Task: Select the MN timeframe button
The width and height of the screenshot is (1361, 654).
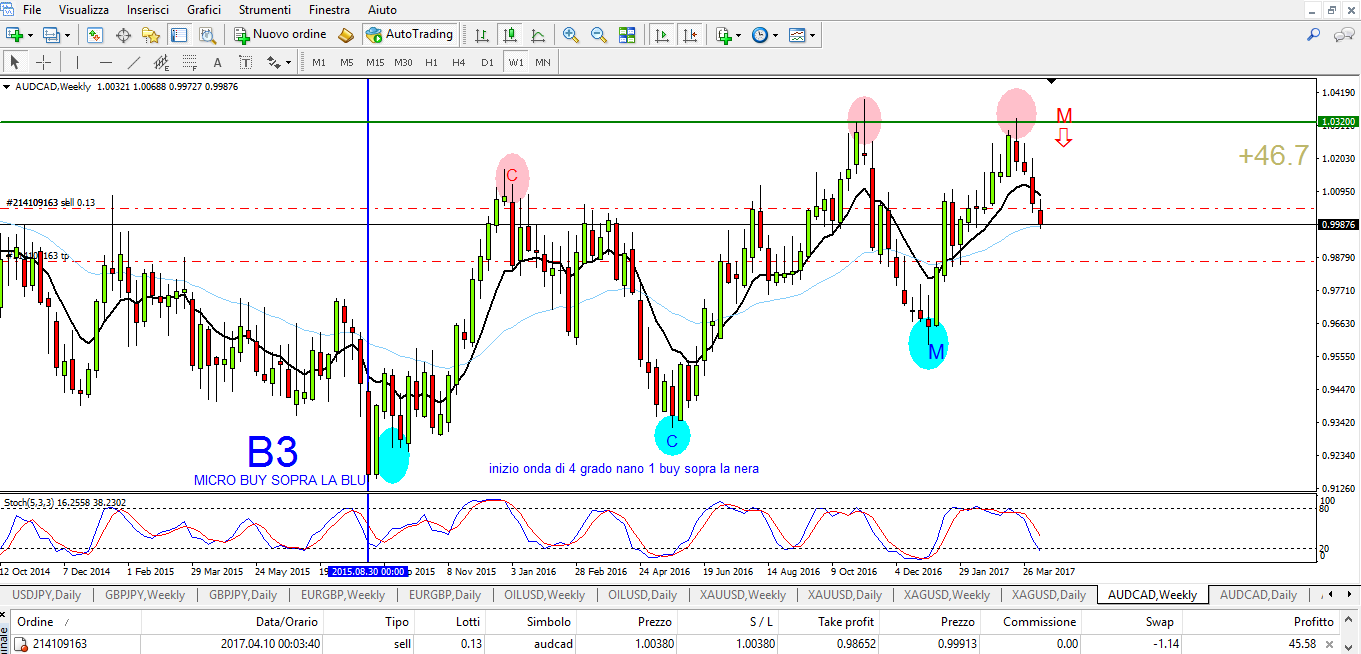Action: 542,62
